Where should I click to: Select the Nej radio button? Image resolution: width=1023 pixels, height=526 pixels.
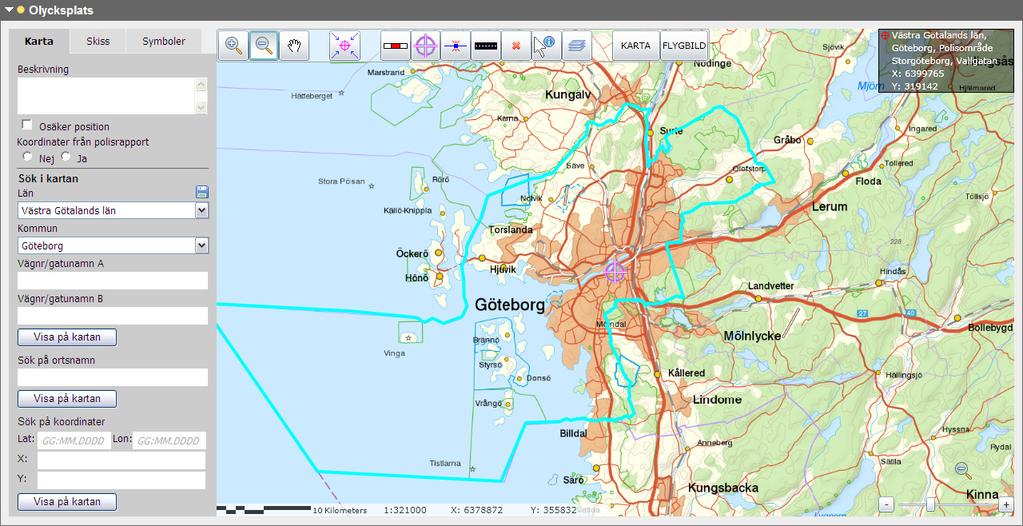27,157
